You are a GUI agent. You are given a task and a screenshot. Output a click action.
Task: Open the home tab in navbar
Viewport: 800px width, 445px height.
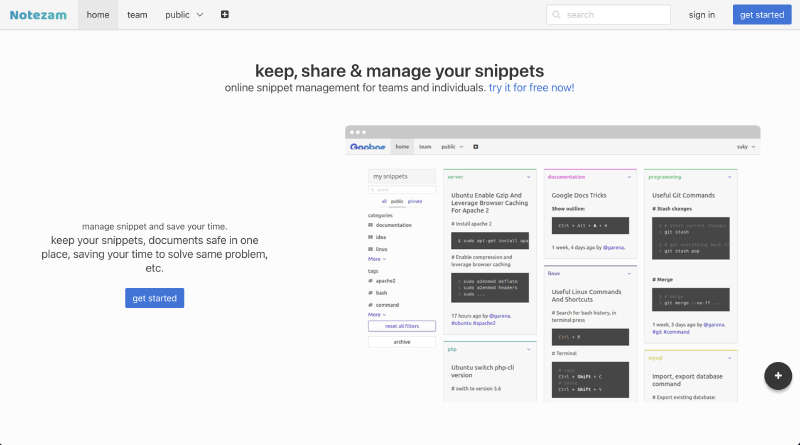[98, 15]
